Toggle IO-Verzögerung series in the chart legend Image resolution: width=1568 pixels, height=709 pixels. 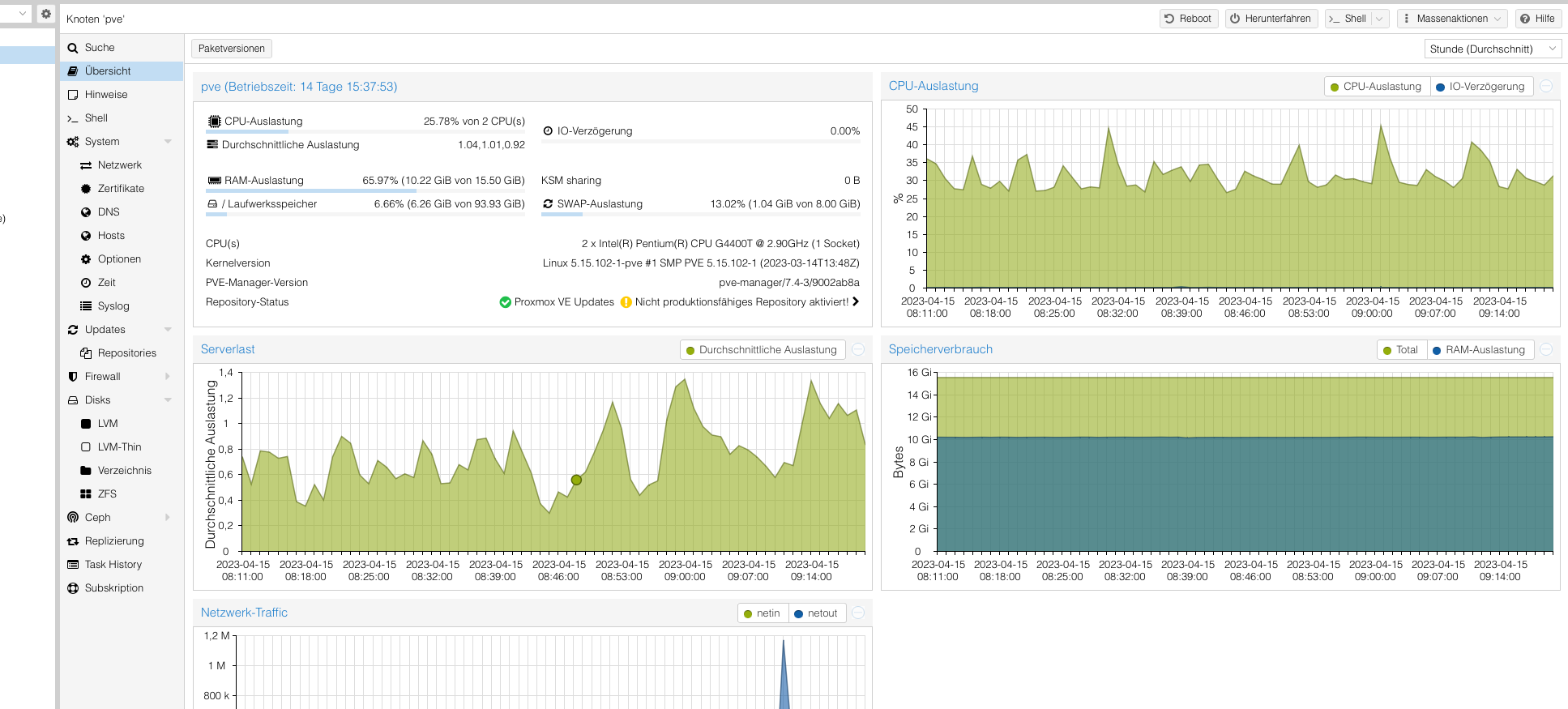pos(1480,87)
